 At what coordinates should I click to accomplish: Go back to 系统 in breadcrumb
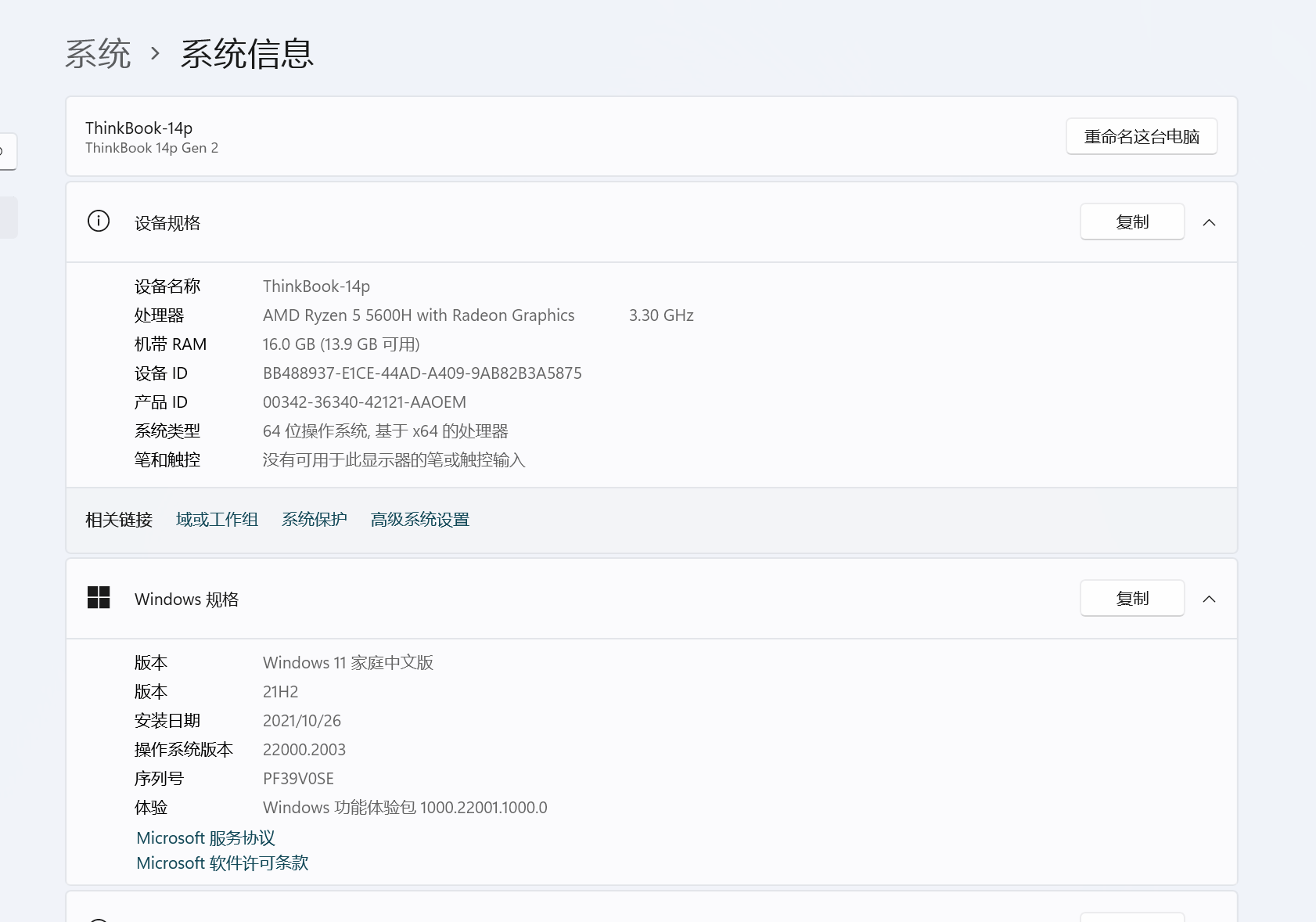[98, 54]
